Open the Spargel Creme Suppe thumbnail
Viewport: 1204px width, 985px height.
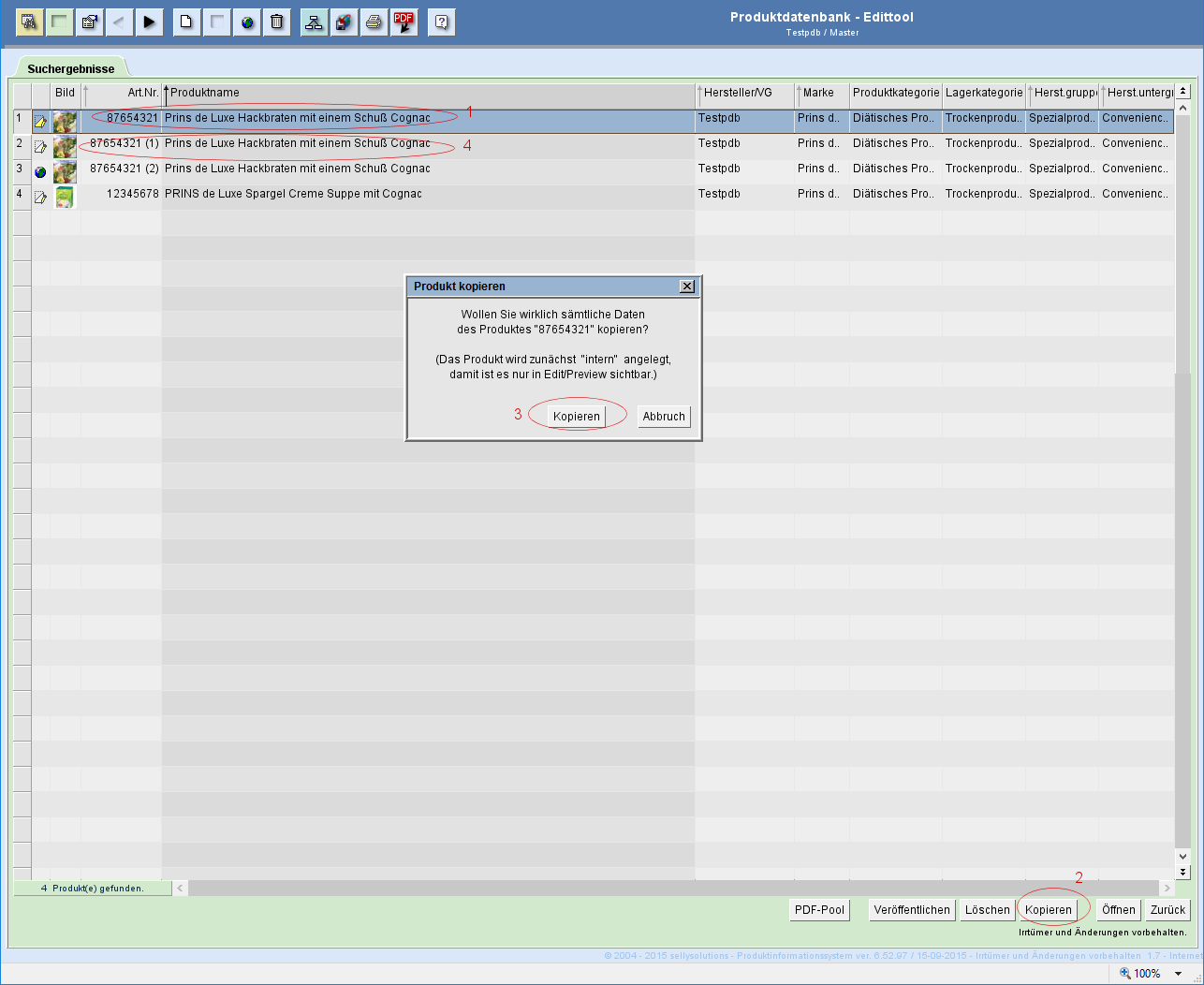(65, 198)
